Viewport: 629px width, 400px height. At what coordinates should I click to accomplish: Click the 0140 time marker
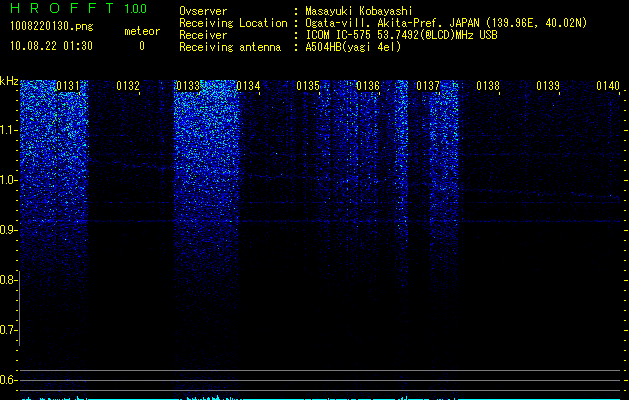[608, 86]
